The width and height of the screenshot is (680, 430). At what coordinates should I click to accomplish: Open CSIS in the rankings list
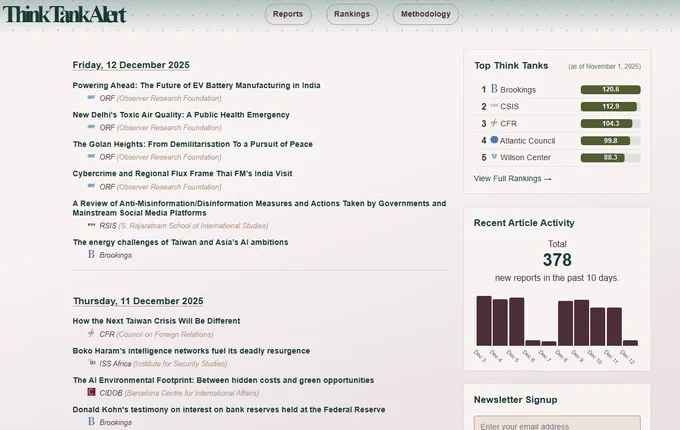[510, 107]
